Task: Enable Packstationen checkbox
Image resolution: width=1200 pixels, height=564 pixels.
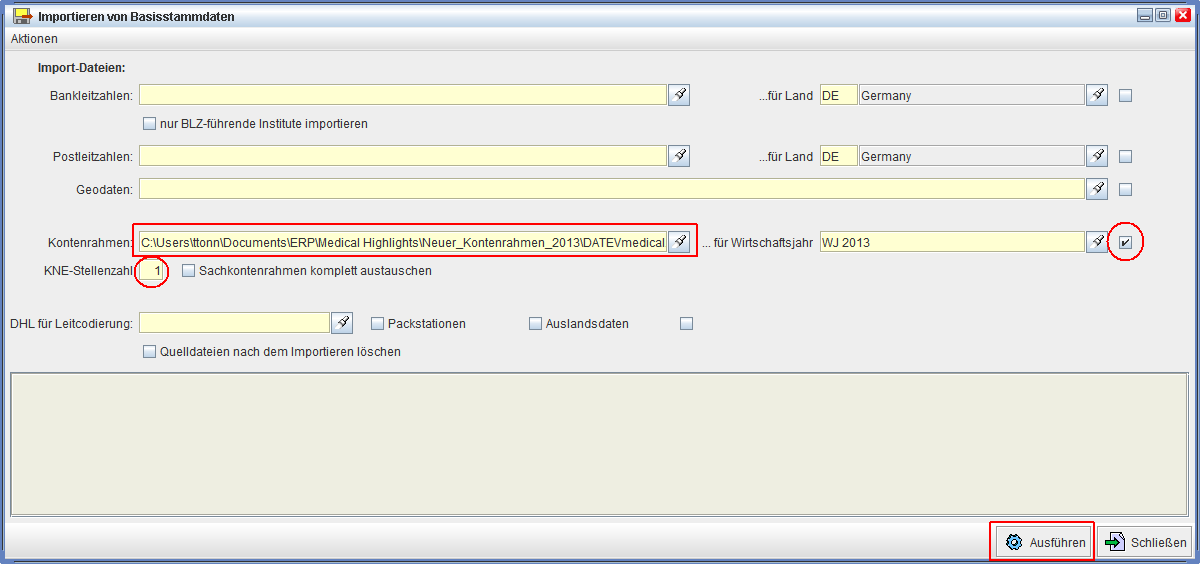Action: [378, 323]
